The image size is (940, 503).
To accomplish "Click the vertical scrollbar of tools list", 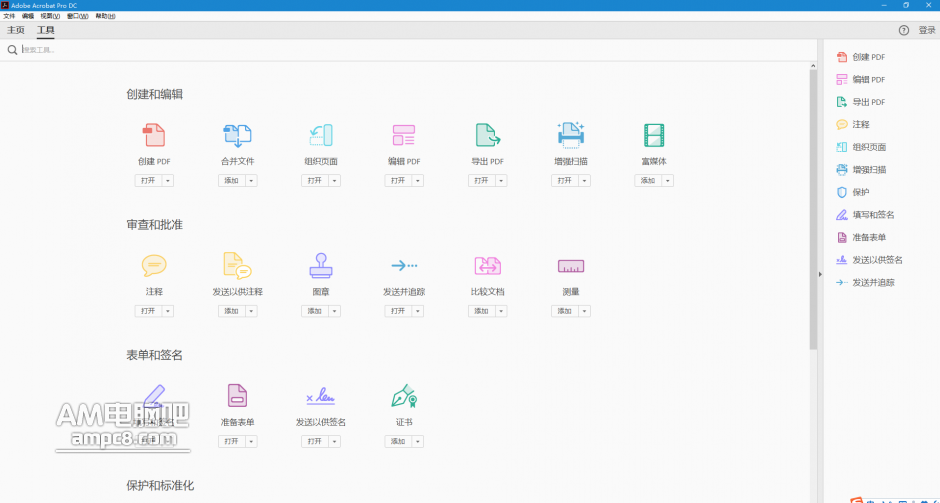I will coord(814,210).
